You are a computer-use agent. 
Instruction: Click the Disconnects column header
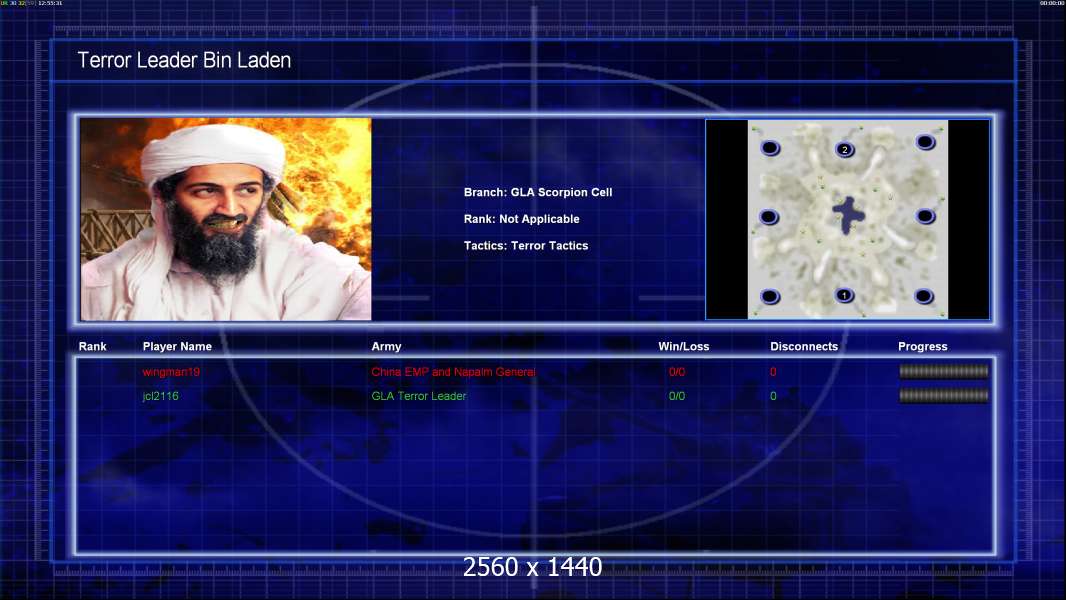click(804, 347)
